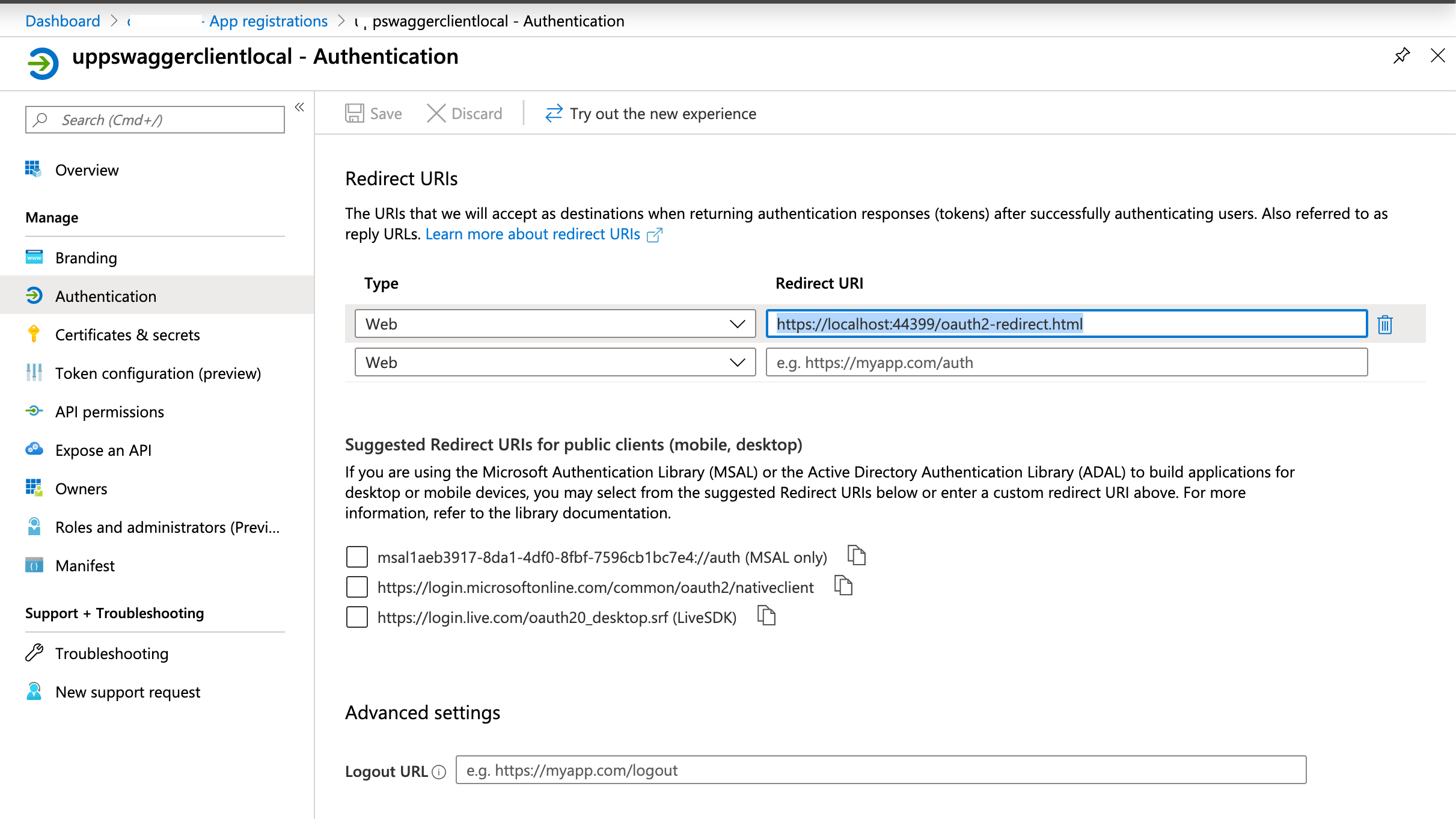Screen dimensions: 1456x819
Task: Check the LiveSDK desktop redirect URI
Action: click(356, 616)
